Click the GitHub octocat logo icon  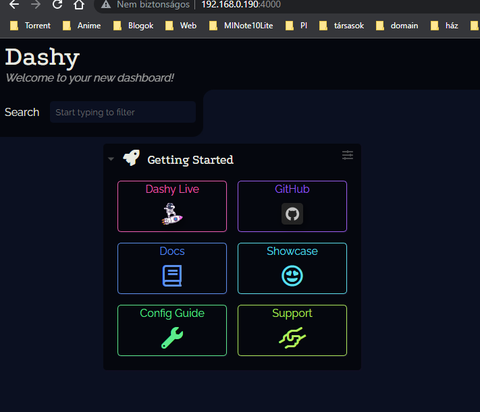pos(292,214)
